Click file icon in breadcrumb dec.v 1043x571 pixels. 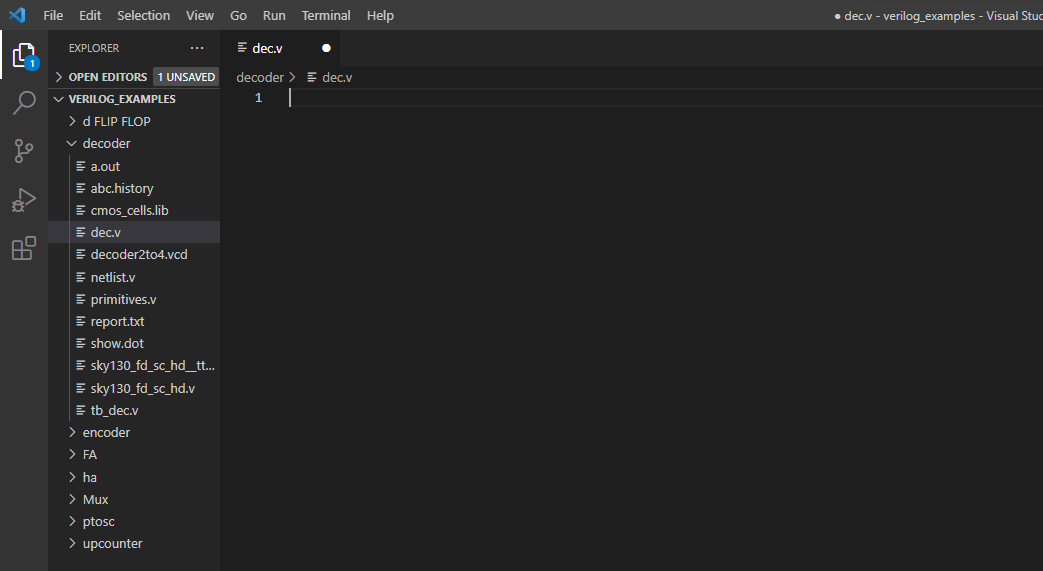click(x=312, y=77)
